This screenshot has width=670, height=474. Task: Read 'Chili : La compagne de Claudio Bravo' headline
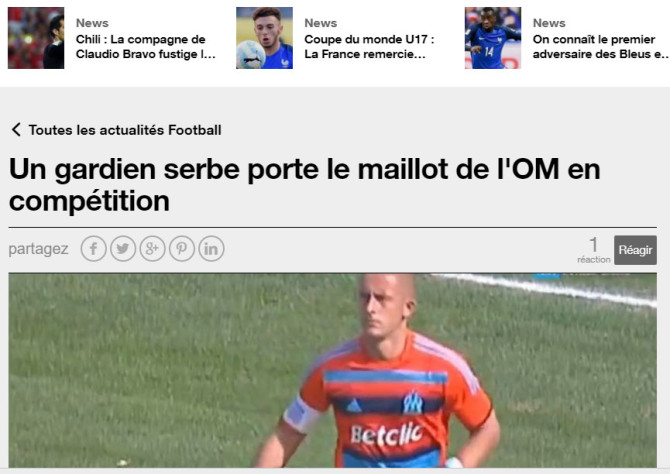(146, 47)
